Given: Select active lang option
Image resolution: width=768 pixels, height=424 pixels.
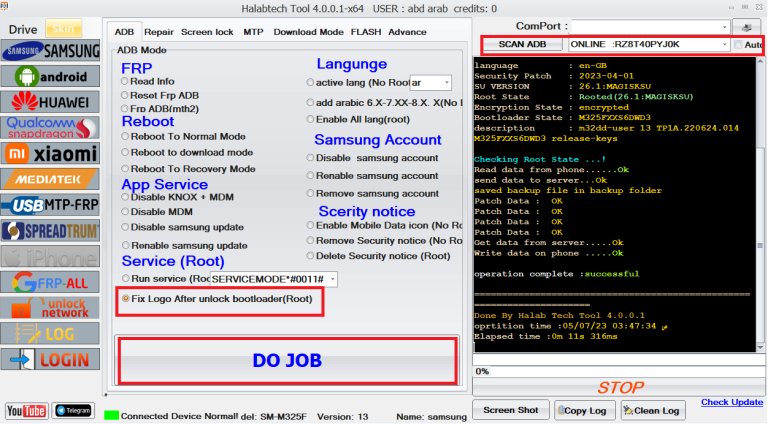Looking at the screenshot, I should [358, 83].
